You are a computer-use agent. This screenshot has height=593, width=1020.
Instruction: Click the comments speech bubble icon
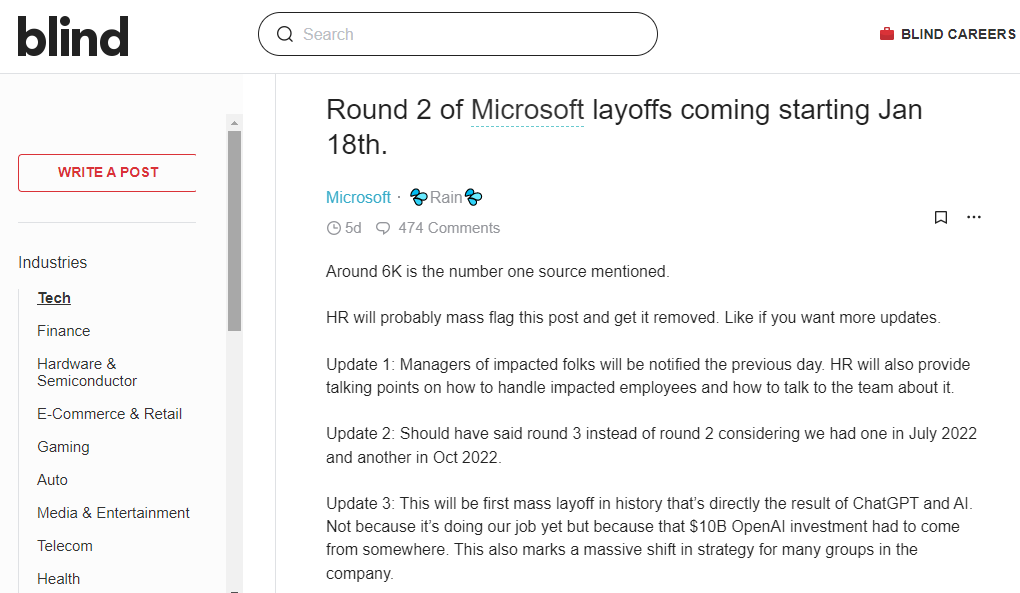pyautogui.click(x=383, y=228)
